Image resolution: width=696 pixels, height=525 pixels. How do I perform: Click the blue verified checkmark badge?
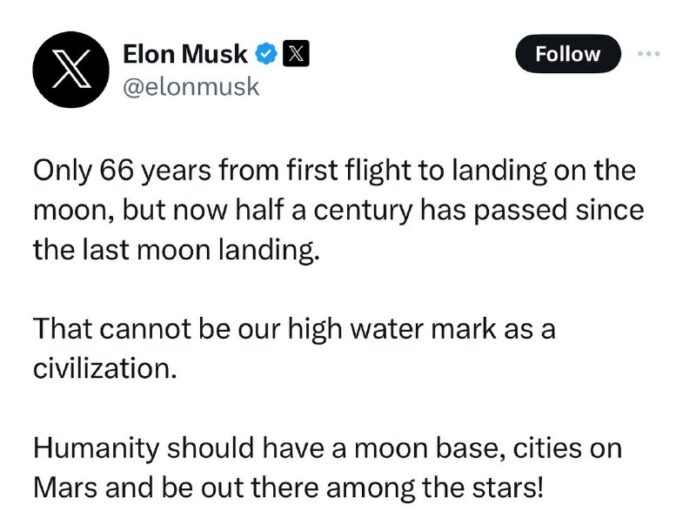pyautogui.click(x=267, y=54)
